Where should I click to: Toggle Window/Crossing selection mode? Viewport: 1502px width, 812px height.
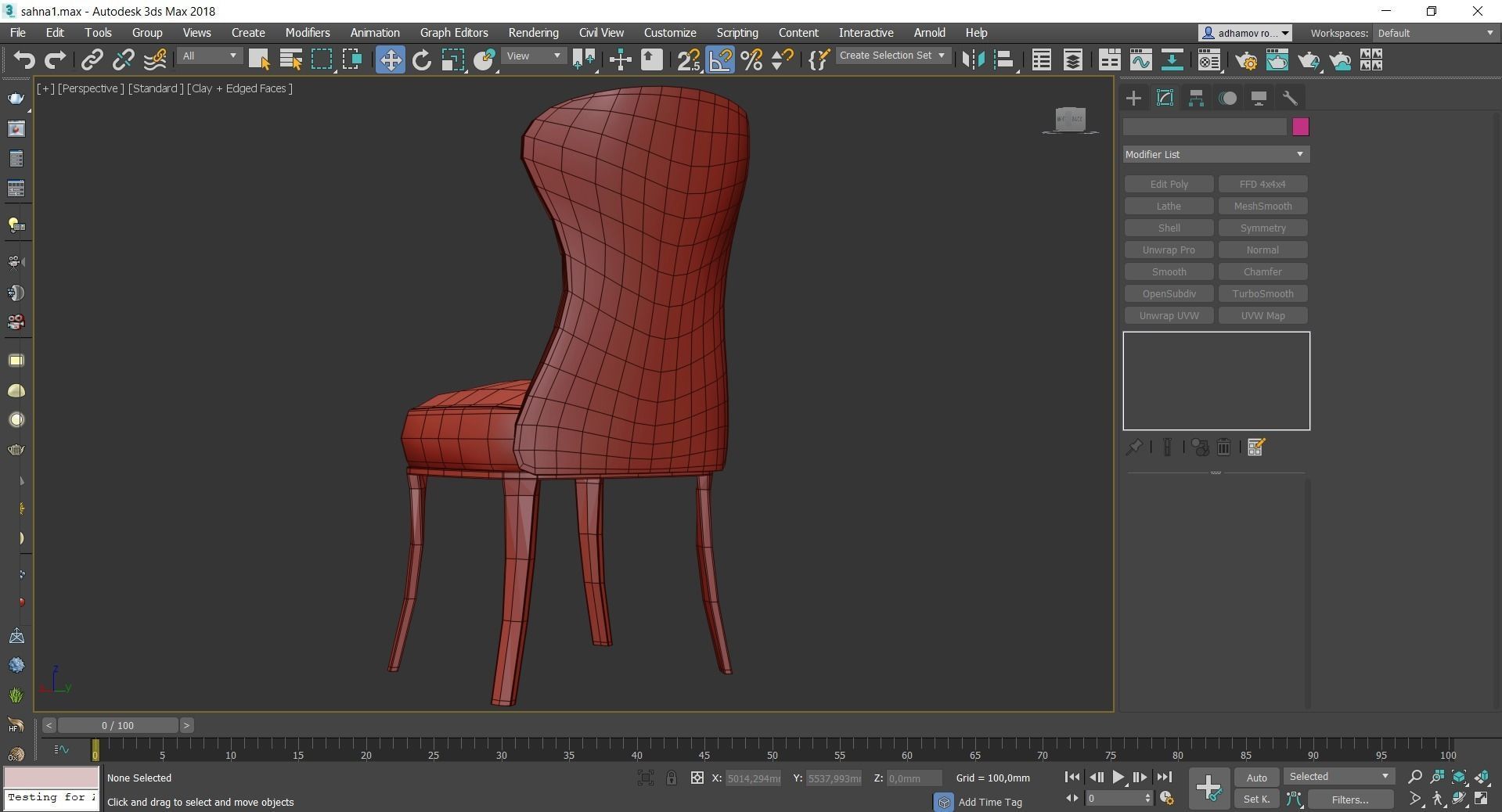352,60
